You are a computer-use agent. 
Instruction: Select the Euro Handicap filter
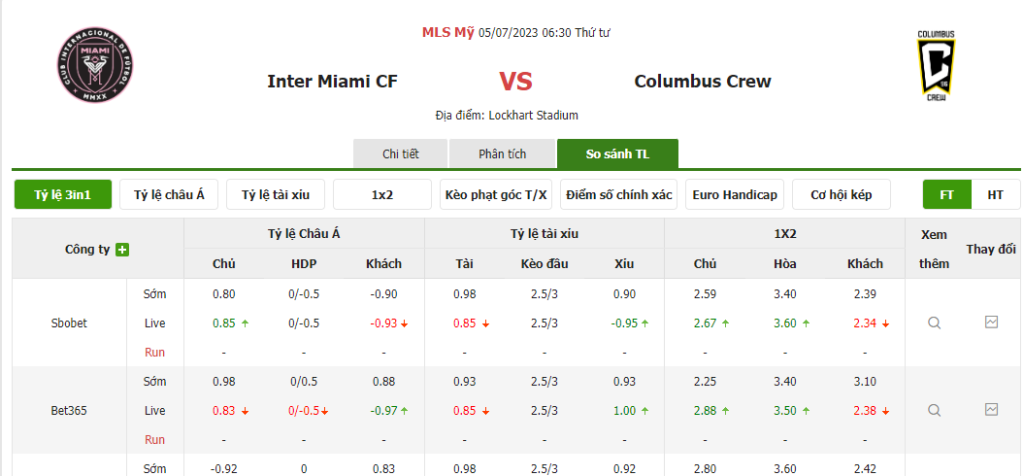point(735,195)
